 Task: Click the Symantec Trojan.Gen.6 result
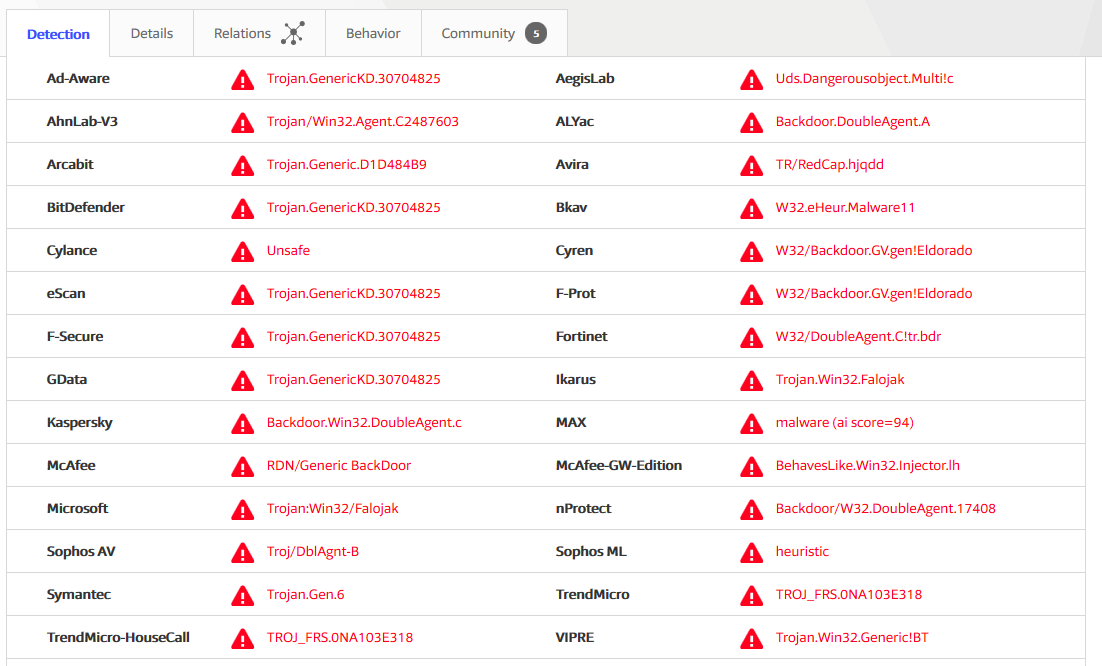click(x=305, y=595)
